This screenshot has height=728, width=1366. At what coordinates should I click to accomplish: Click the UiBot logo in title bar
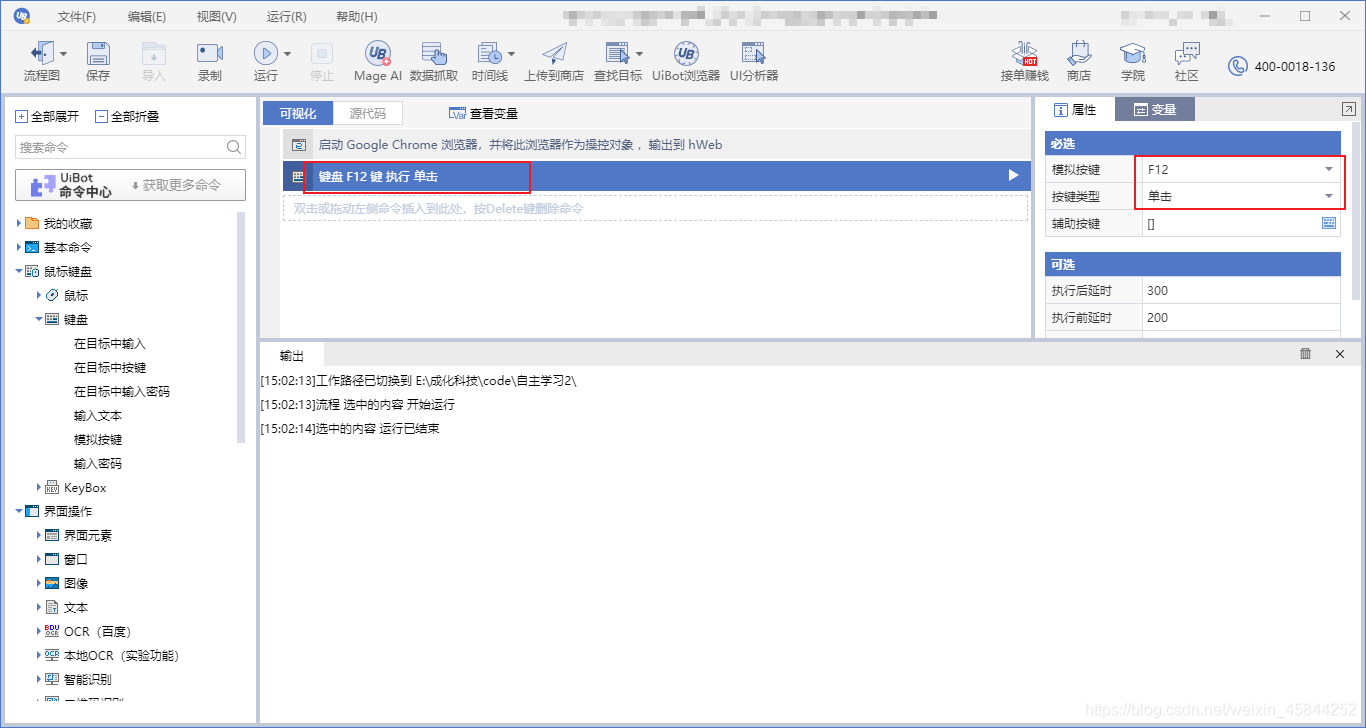click(22, 16)
